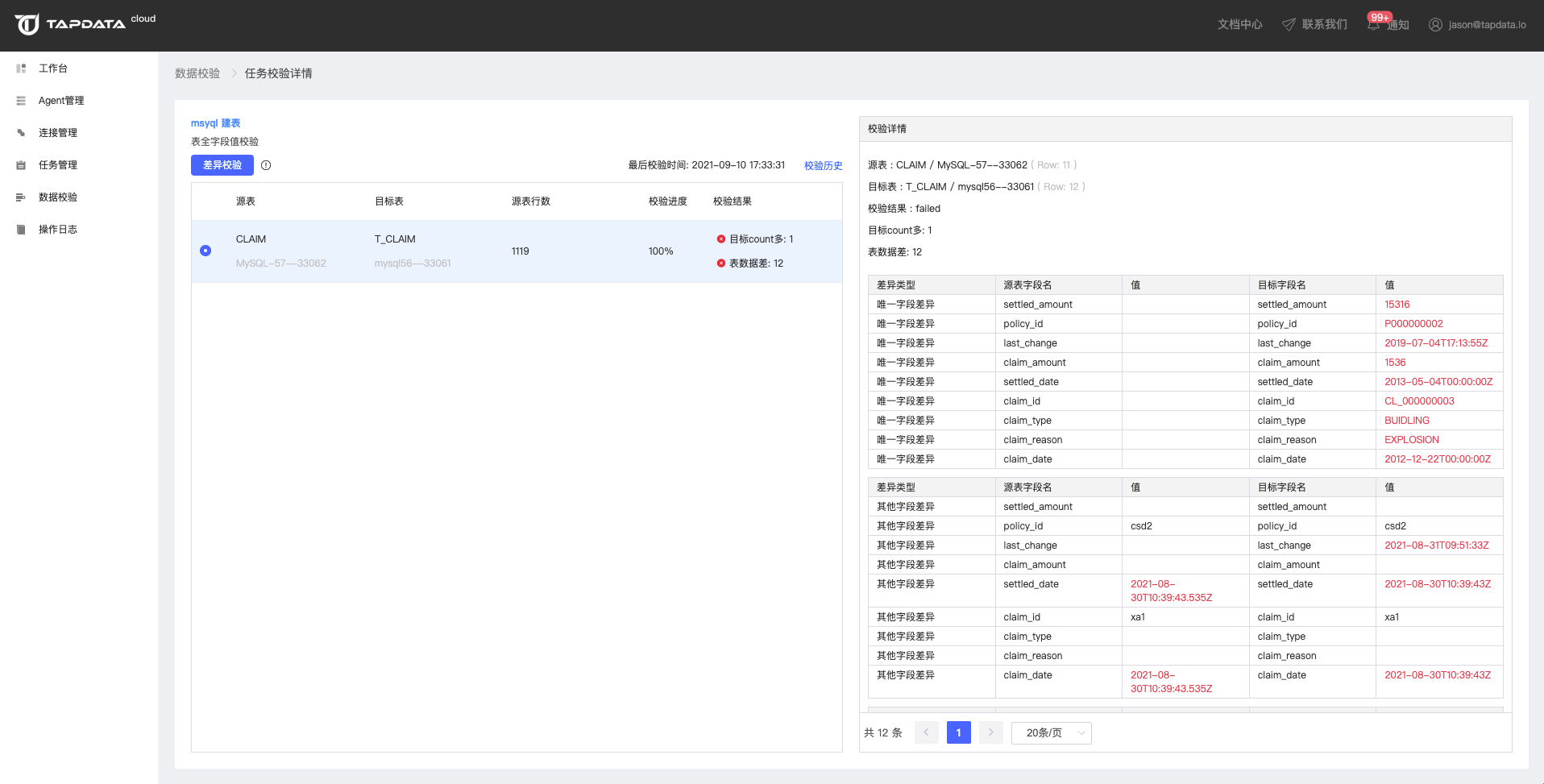Open the notification bell with 99+ badge
Image resolution: width=1544 pixels, height=784 pixels.
coord(1374,25)
